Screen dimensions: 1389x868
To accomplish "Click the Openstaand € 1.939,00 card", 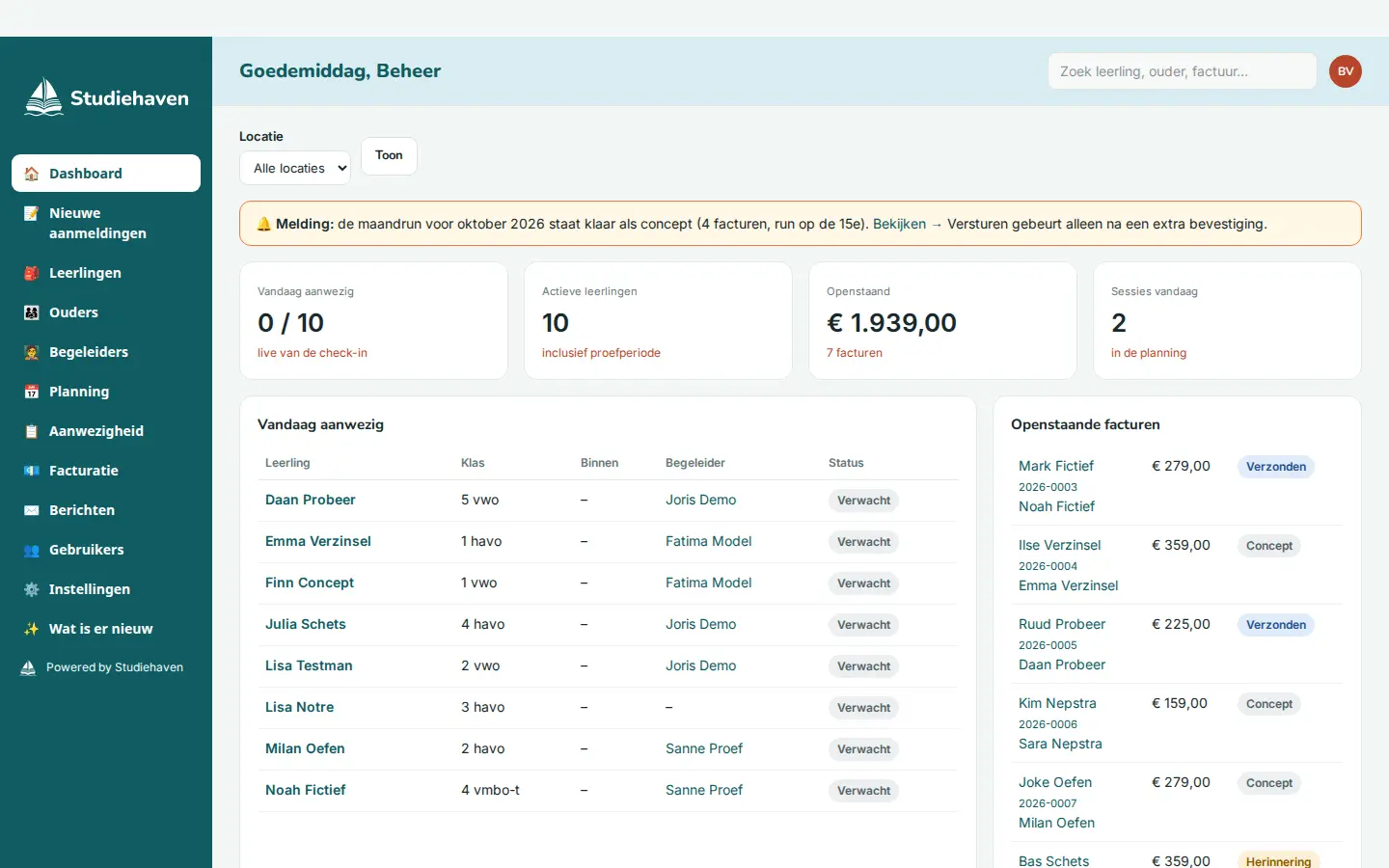I will (942, 321).
